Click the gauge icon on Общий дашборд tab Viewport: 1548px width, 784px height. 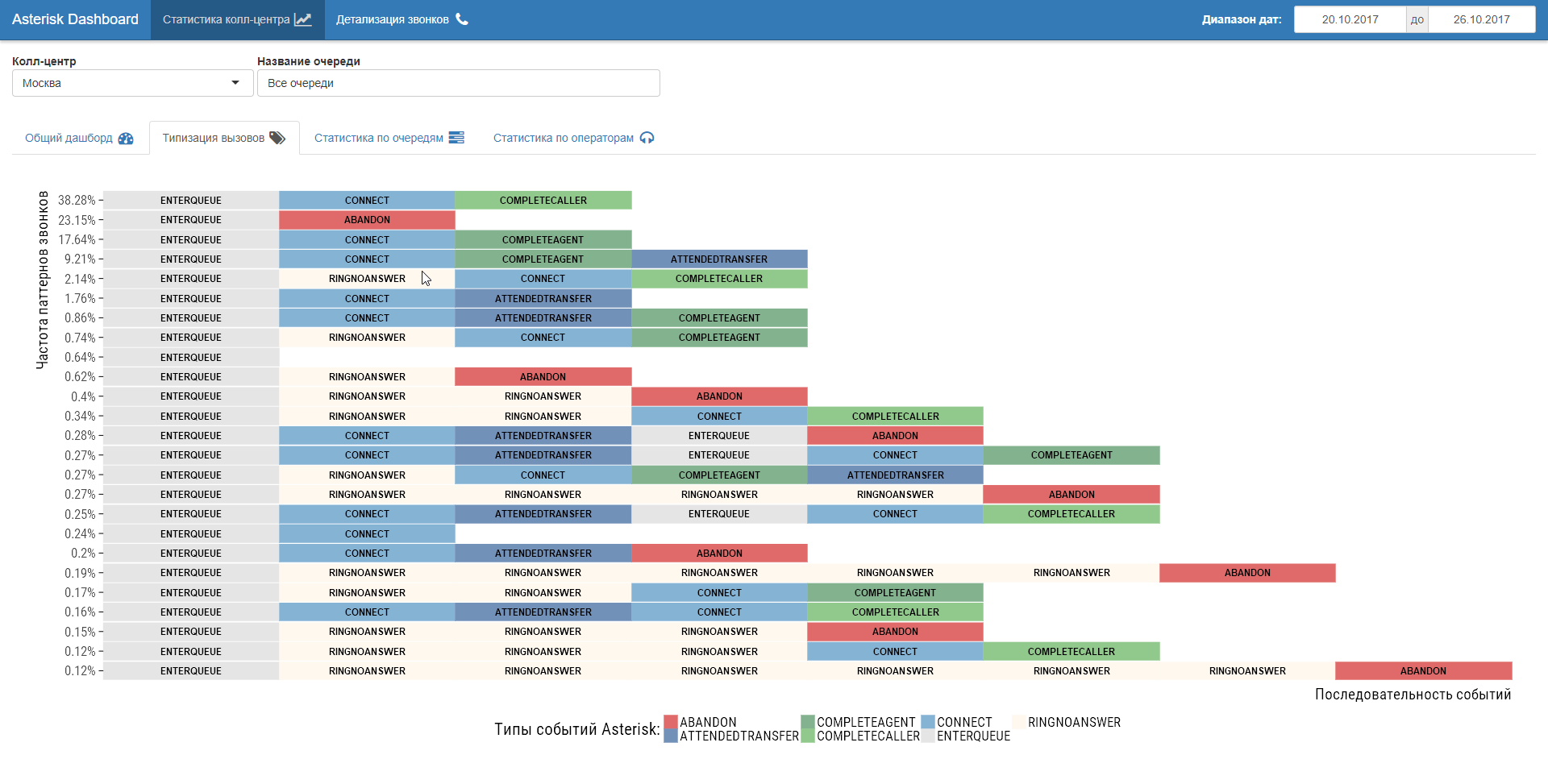(126, 139)
